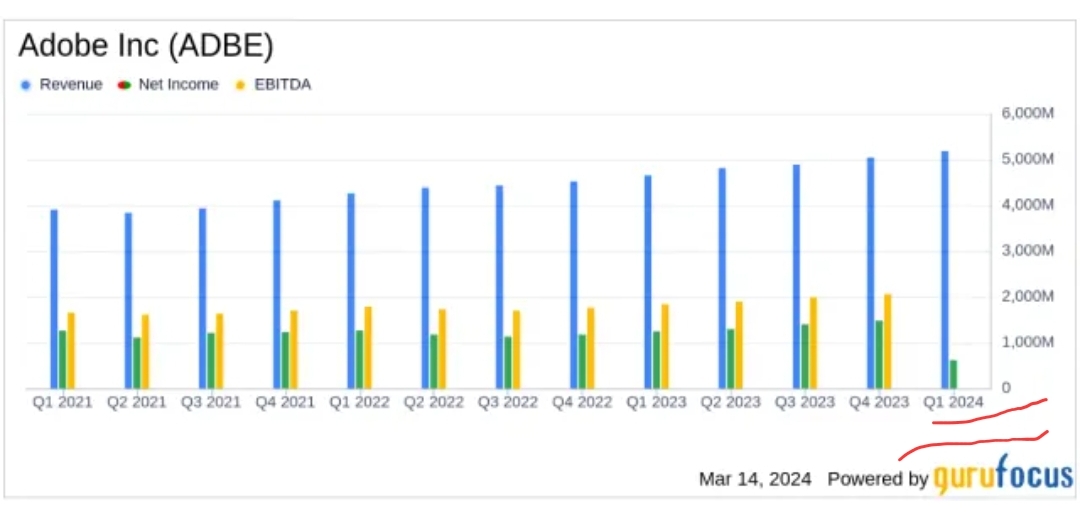1080x520 pixels.
Task: Select the blue Revenue bar for Q4 2023
Action: pyautogui.click(x=871, y=273)
